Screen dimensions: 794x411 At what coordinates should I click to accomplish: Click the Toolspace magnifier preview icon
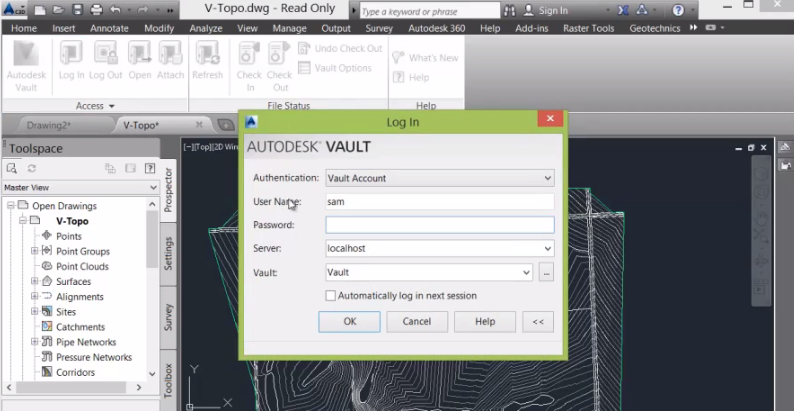coord(12,168)
